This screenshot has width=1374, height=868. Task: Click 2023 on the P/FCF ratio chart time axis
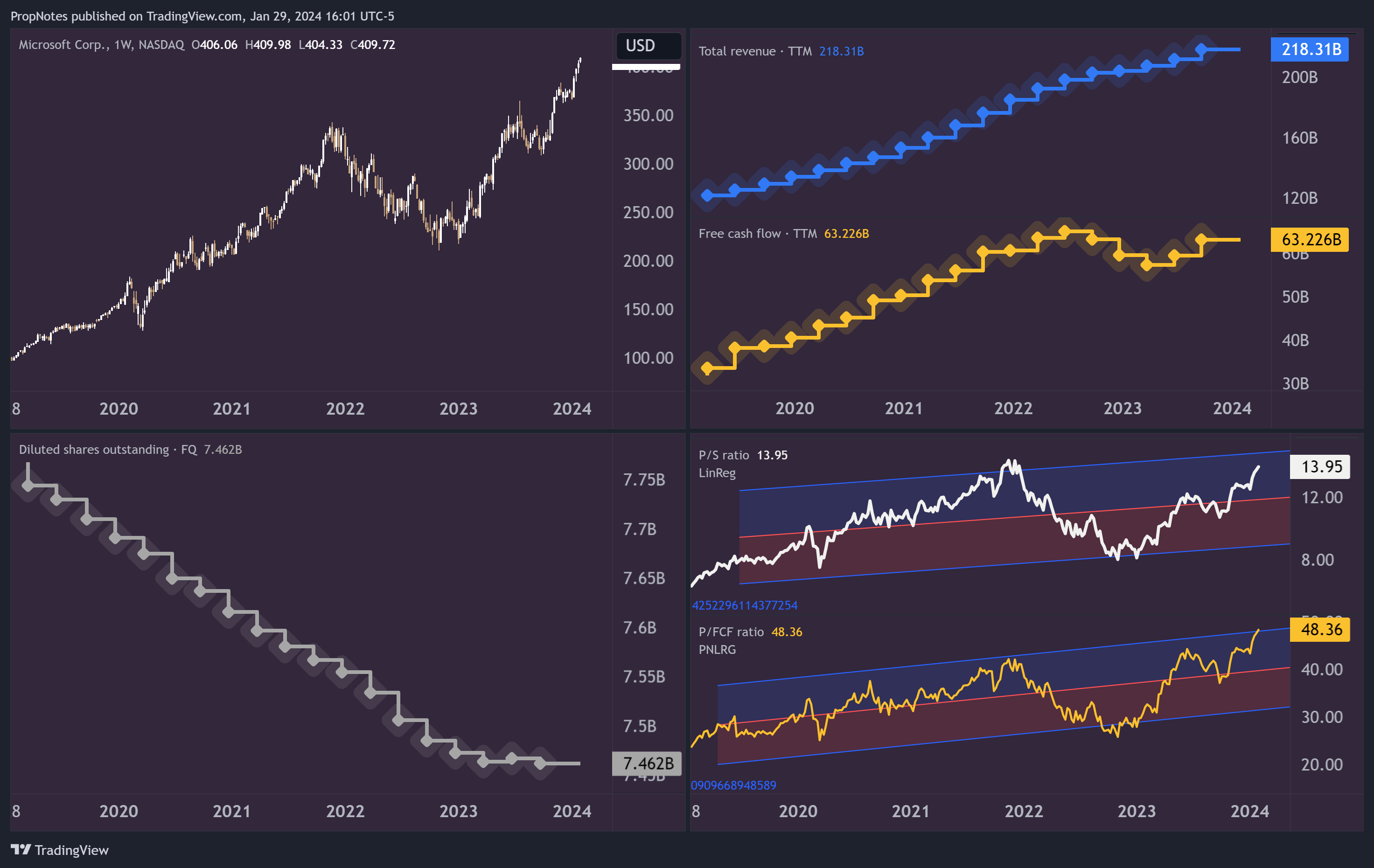[x=1136, y=811]
